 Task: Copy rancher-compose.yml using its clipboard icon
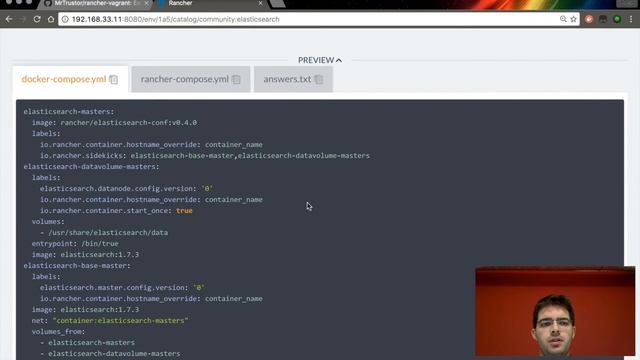[236, 80]
